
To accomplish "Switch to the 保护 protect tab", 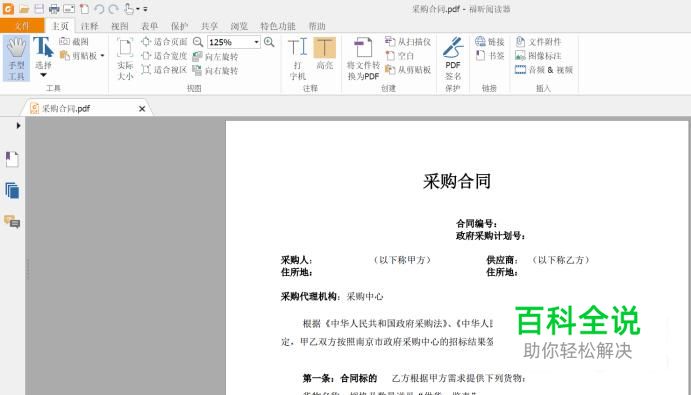I will (x=179, y=26).
